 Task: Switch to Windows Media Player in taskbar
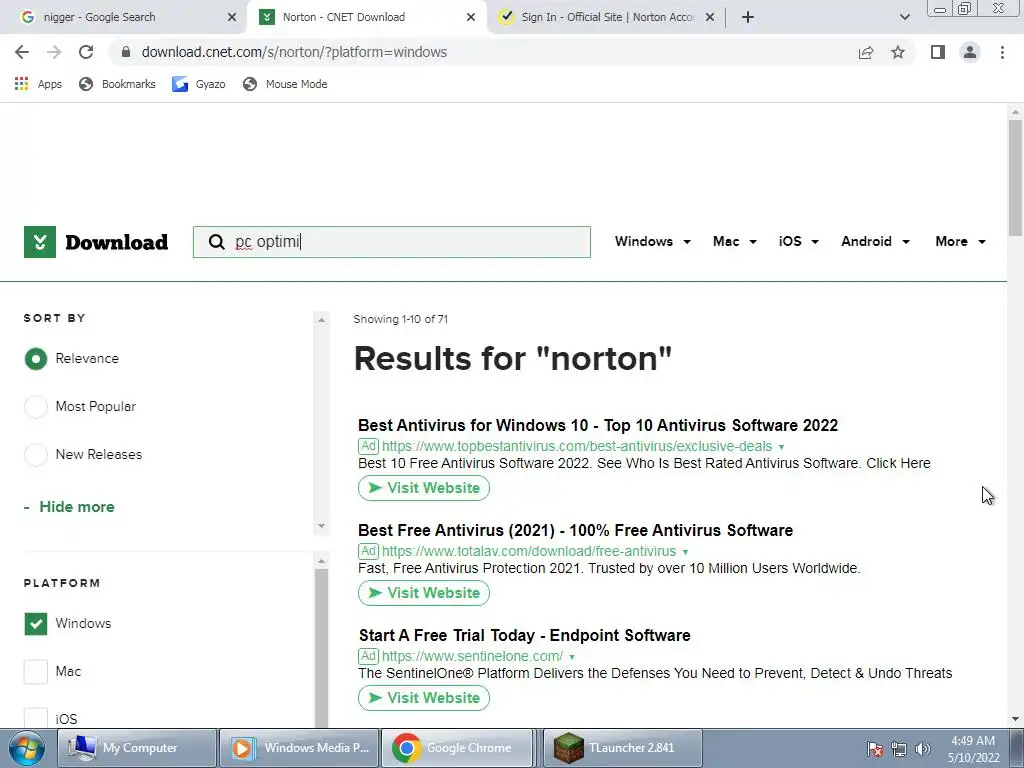pyautogui.click(x=299, y=748)
